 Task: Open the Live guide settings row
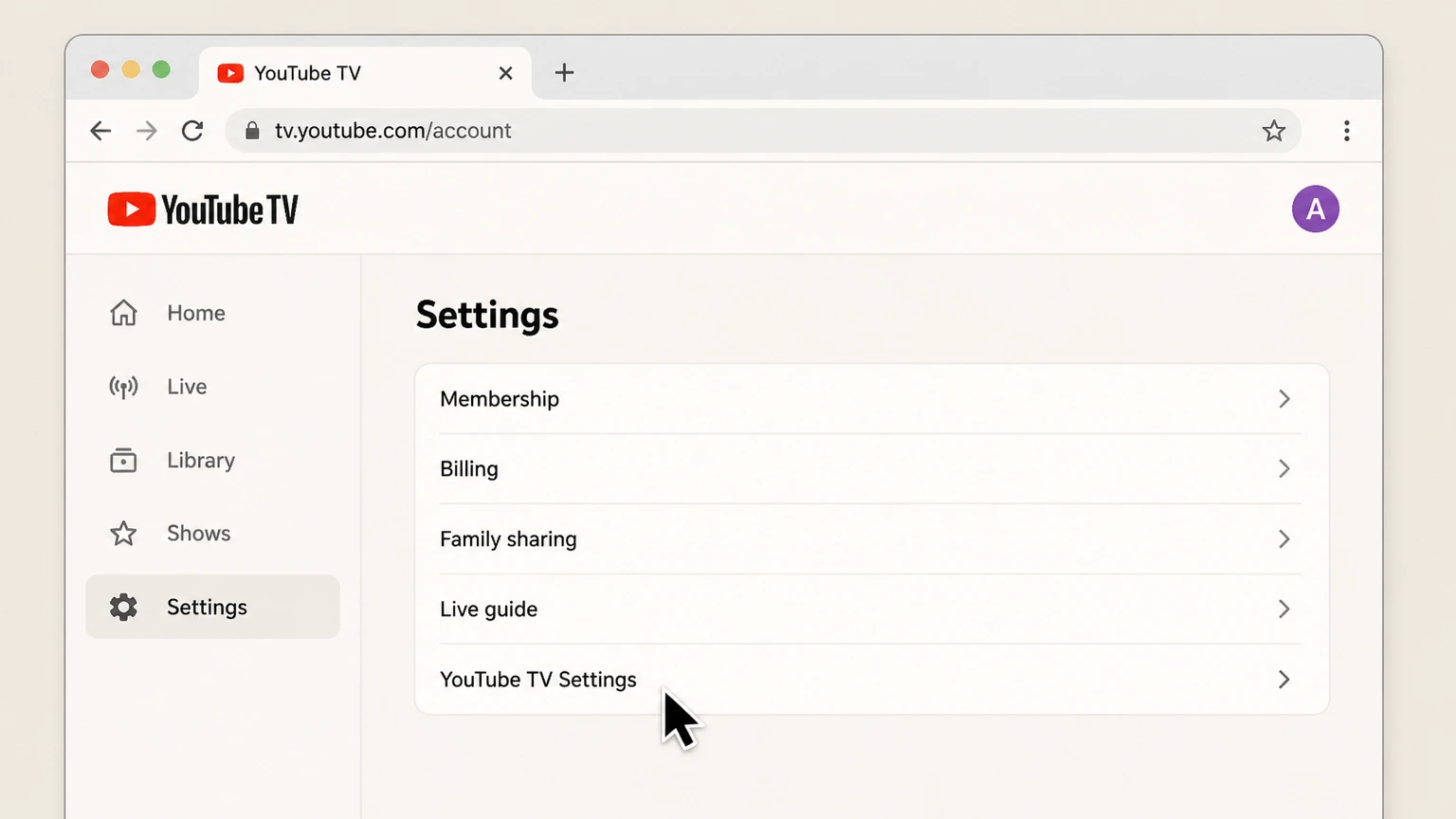coord(871,610)
